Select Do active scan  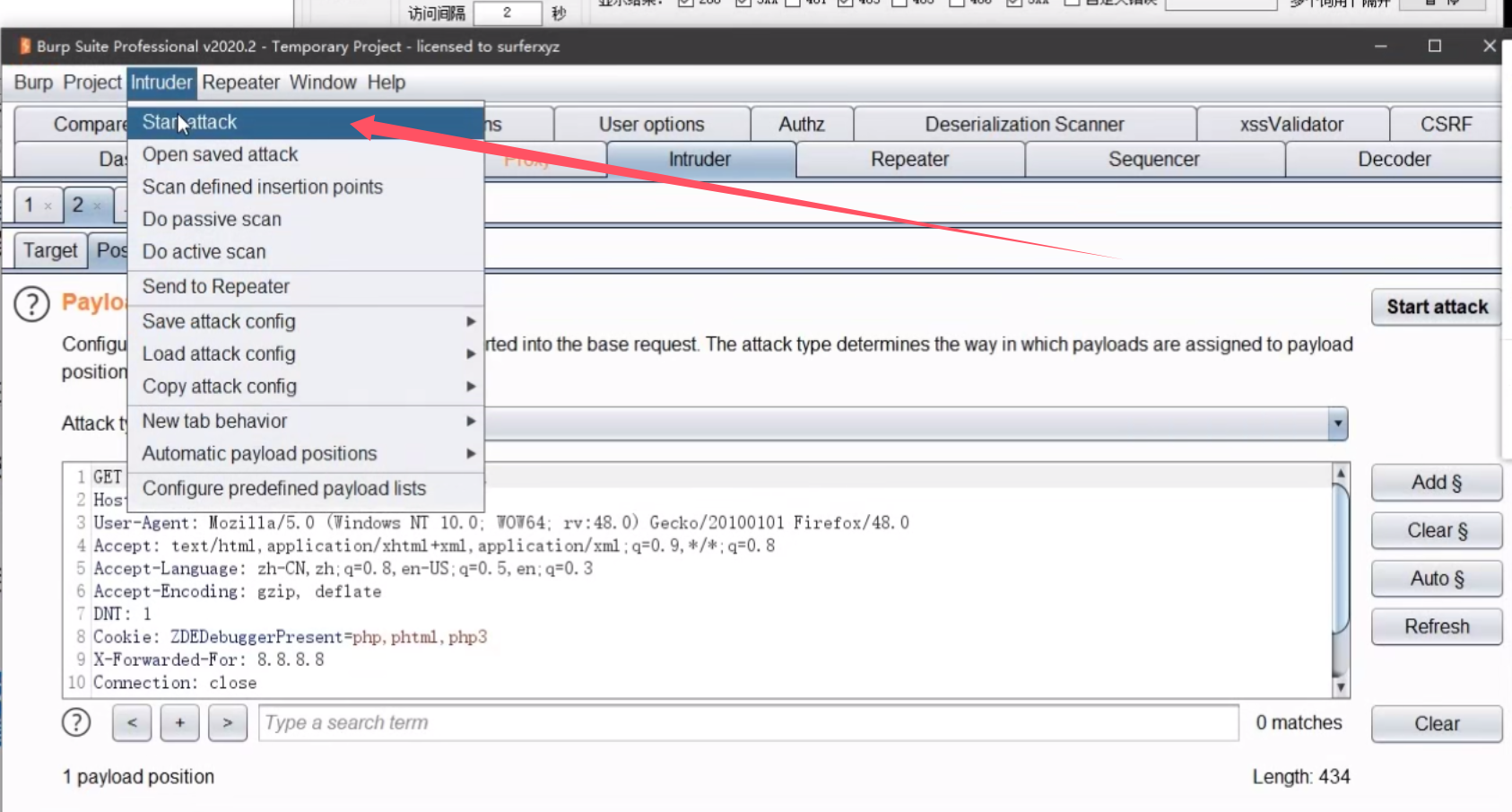click(x=306, y=251)
